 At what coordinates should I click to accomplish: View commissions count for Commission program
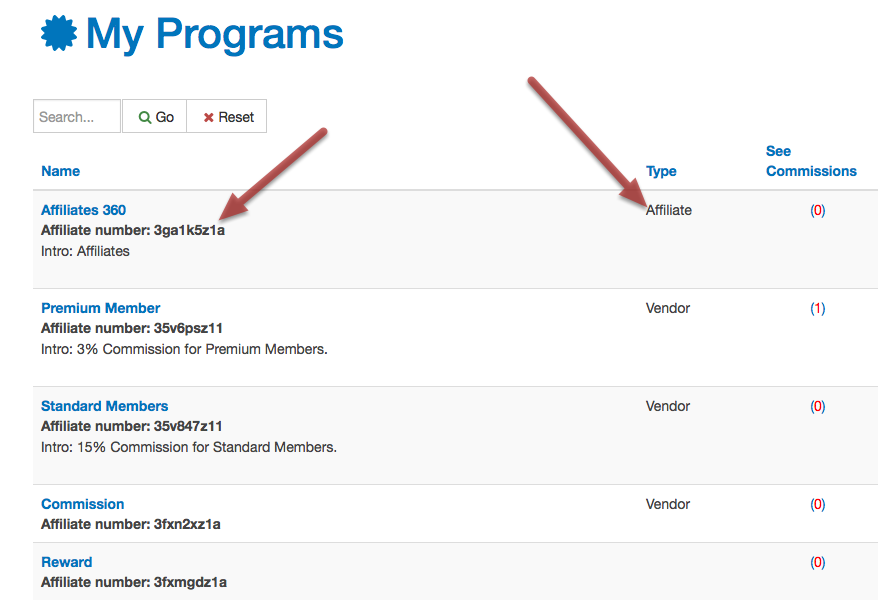pyautogui.click(x=818, y=505)
